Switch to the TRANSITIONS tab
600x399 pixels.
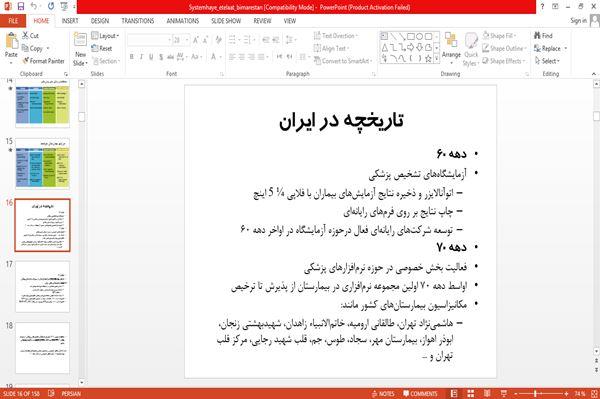click(x=138, y=21)
